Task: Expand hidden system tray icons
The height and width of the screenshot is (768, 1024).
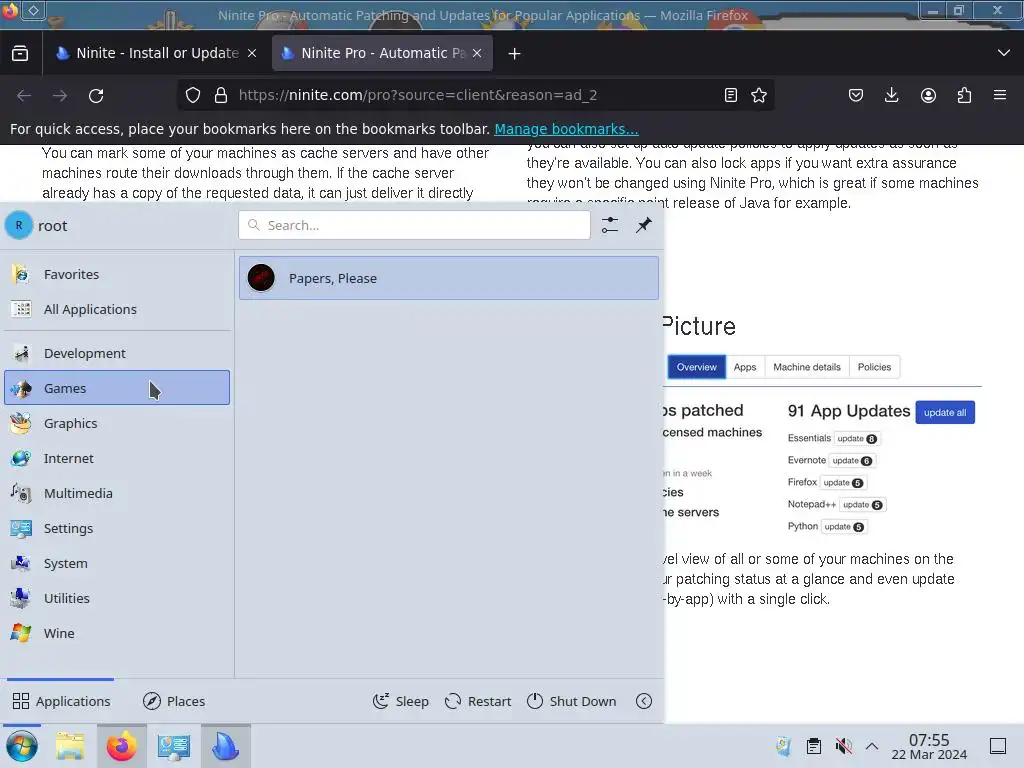Action: pyautogui.click(x=872, y=746)
